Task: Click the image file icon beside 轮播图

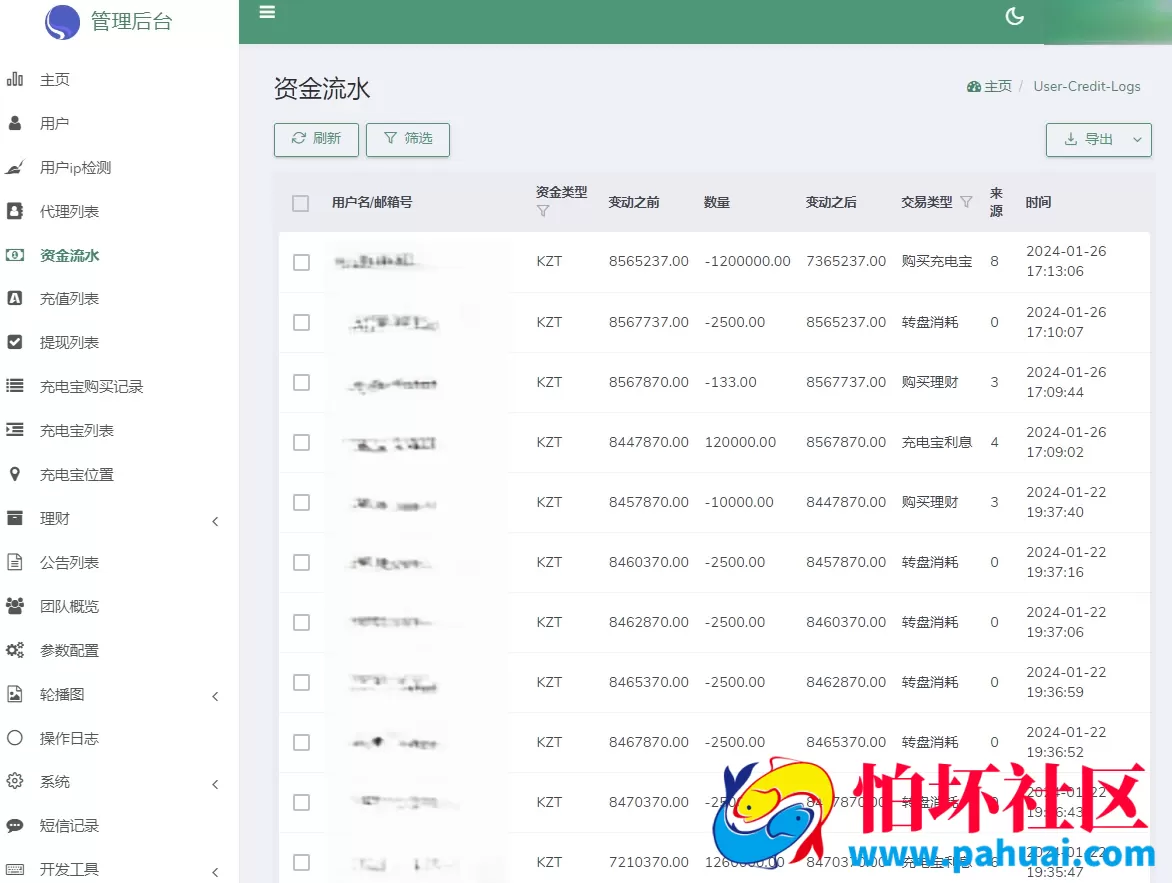Action: tap(15, 694)
